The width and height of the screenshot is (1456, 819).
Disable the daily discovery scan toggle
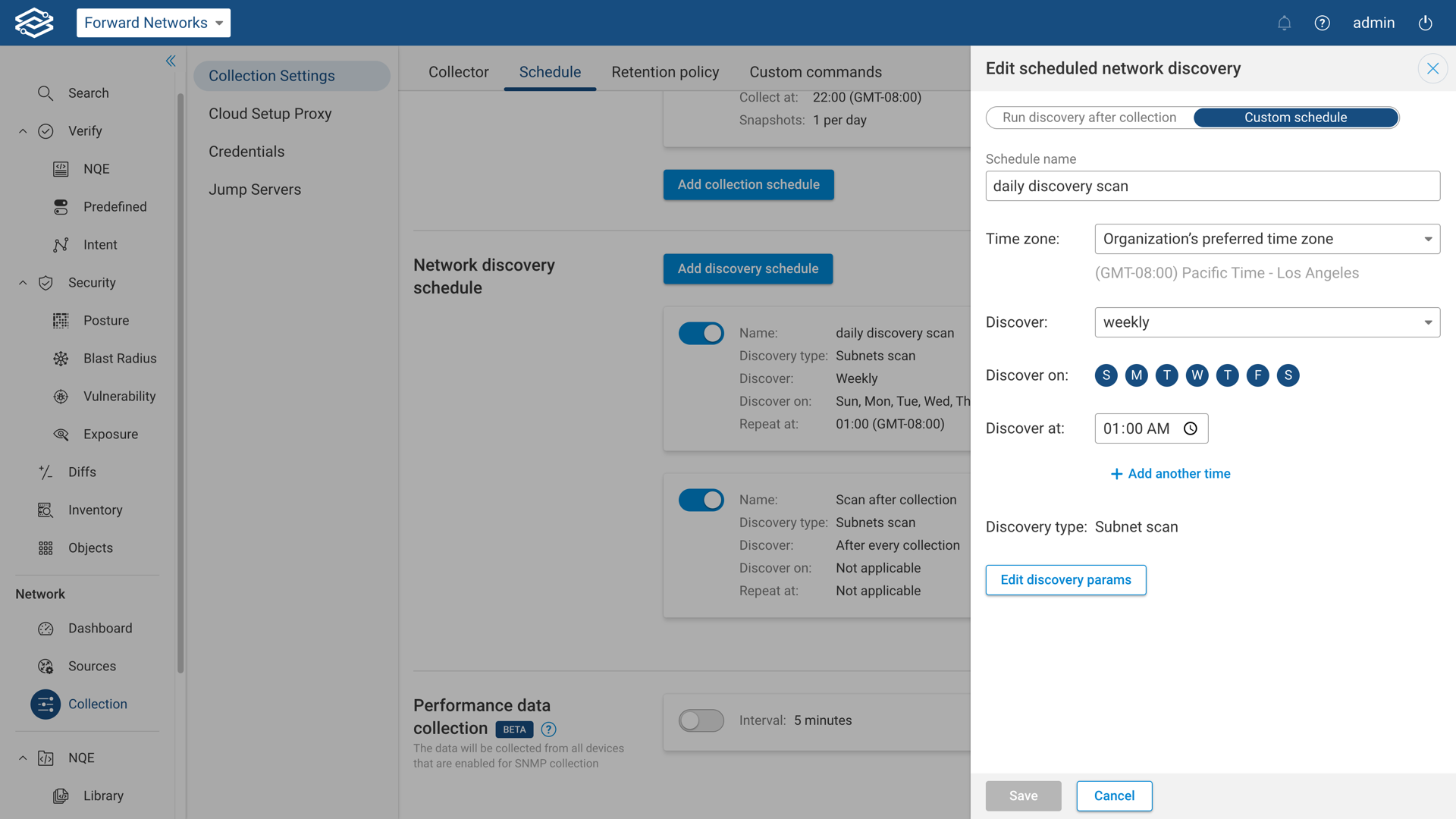[x=701, y=334]
